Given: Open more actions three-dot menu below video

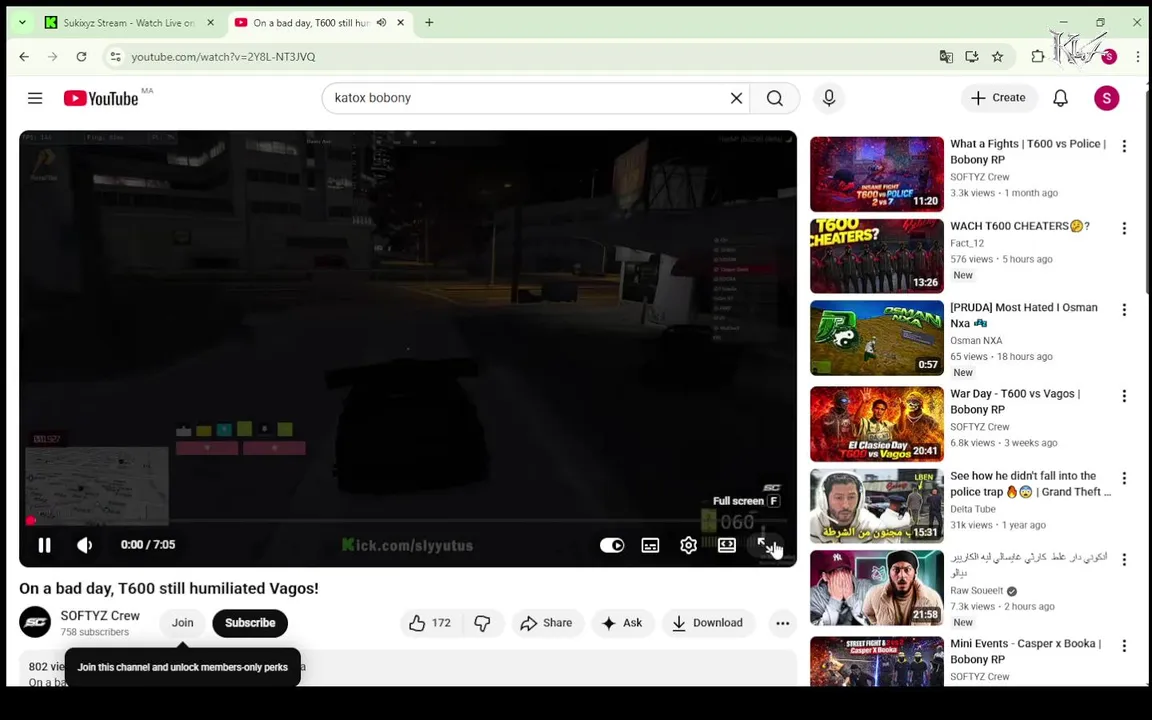Looking at the screenshot, I should click(x=782, y=623).
